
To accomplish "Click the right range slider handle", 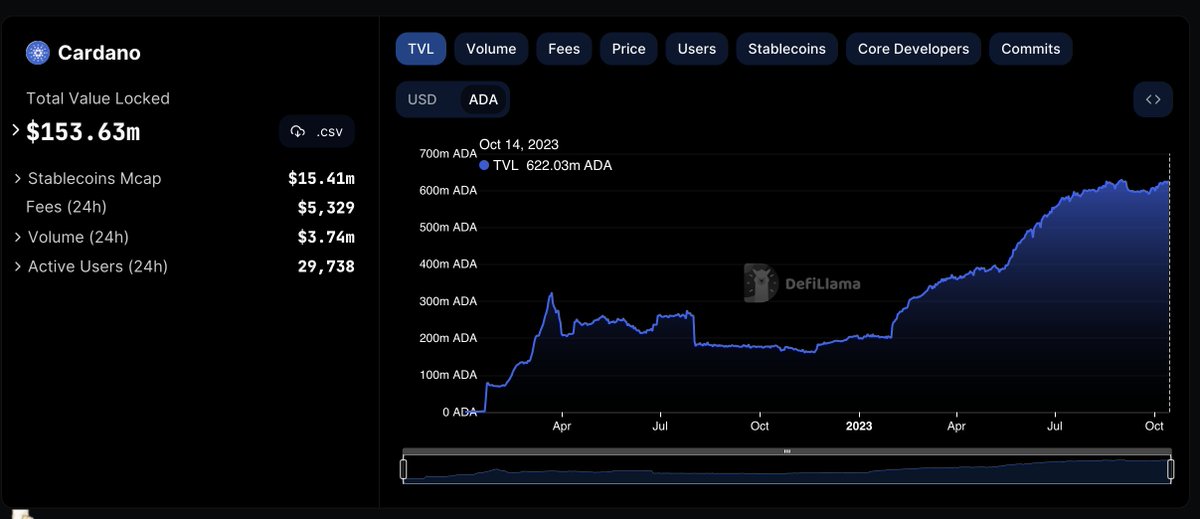I will click(1171, 468).
